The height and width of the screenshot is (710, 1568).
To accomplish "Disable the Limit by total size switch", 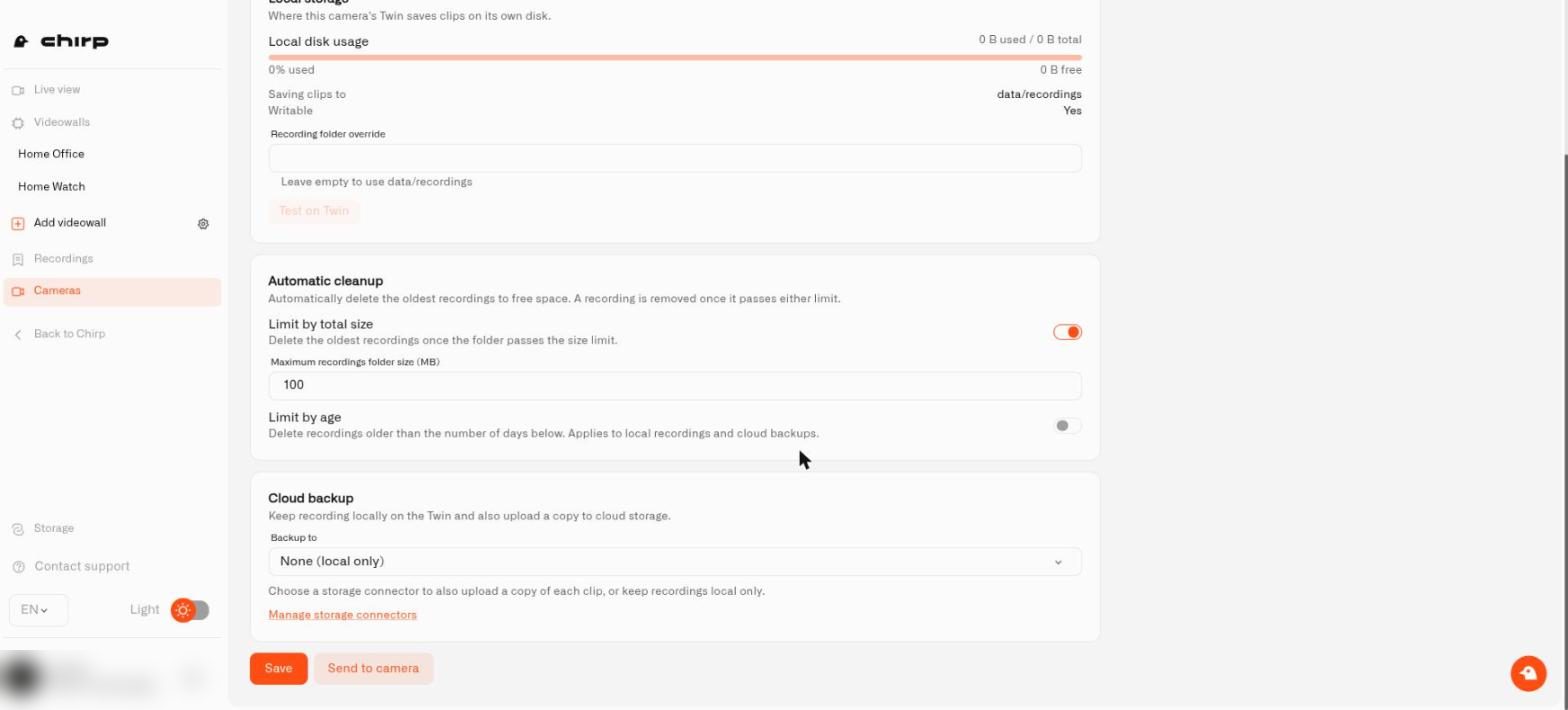I will tap(1067, 332).
